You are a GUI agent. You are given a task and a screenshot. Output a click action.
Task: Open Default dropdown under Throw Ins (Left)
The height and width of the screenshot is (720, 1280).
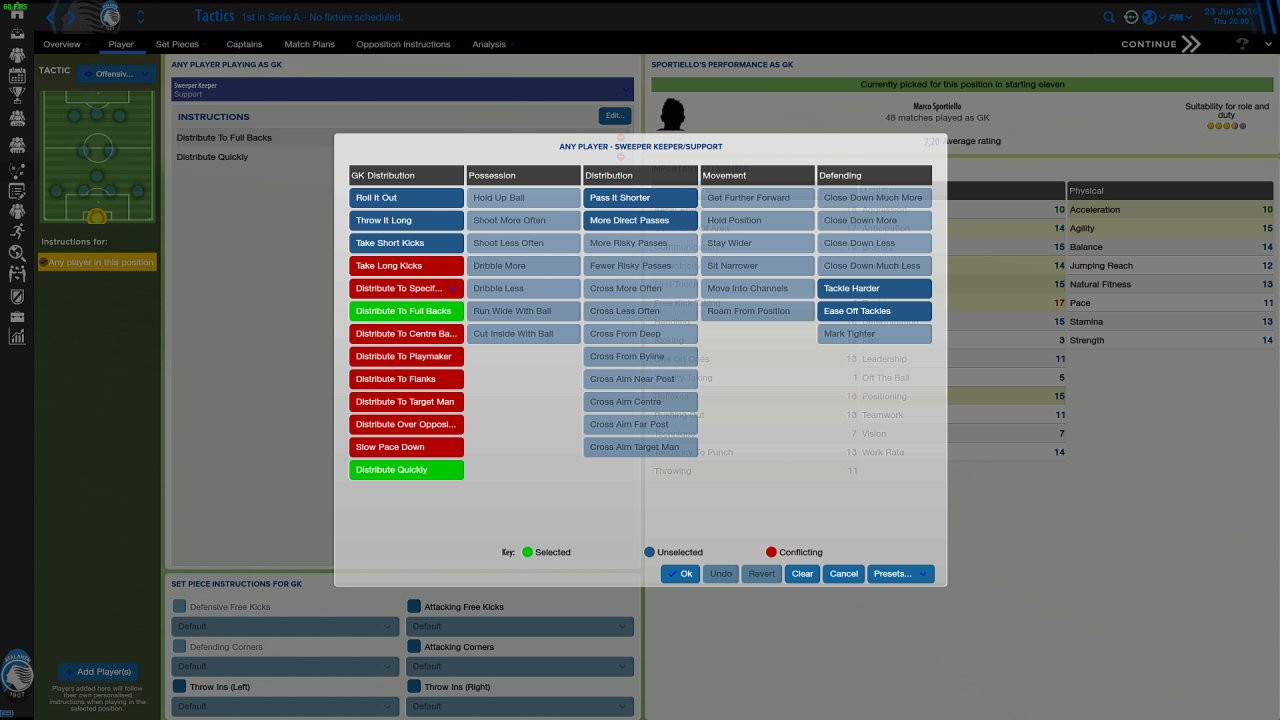point(286,707)
